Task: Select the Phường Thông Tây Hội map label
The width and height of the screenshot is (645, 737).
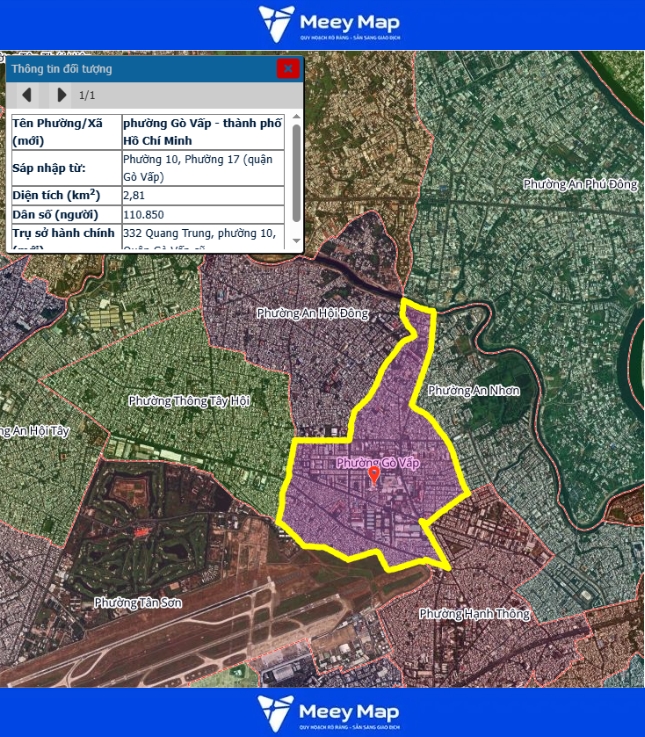Action: click(188, 400)
